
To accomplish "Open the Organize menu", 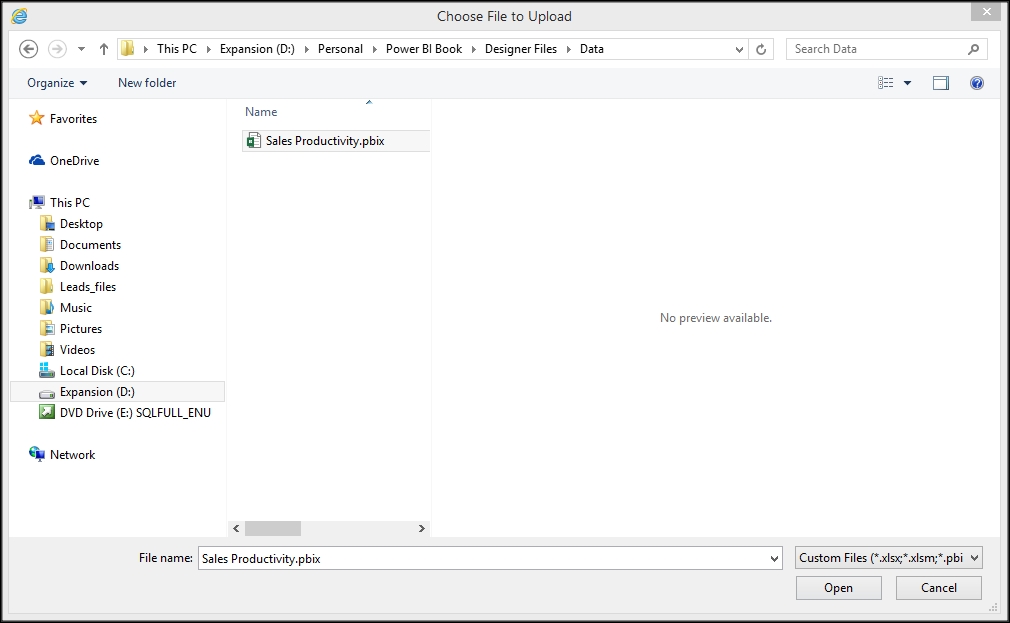I will click(57, 83).
